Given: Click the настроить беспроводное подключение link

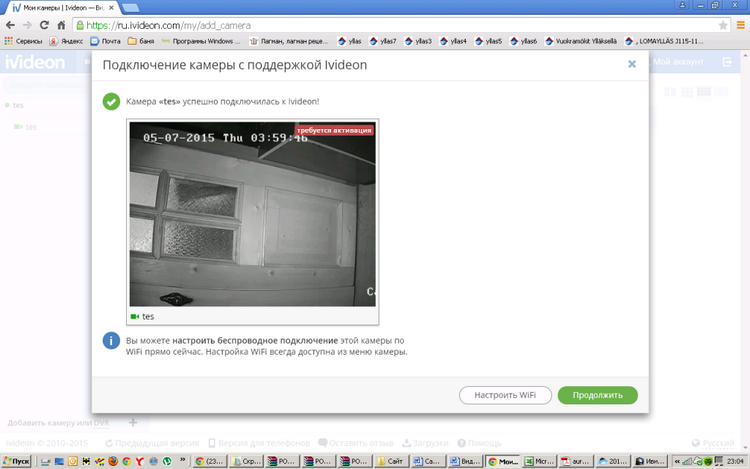Looking at the screenshot, I should (255, 340).
